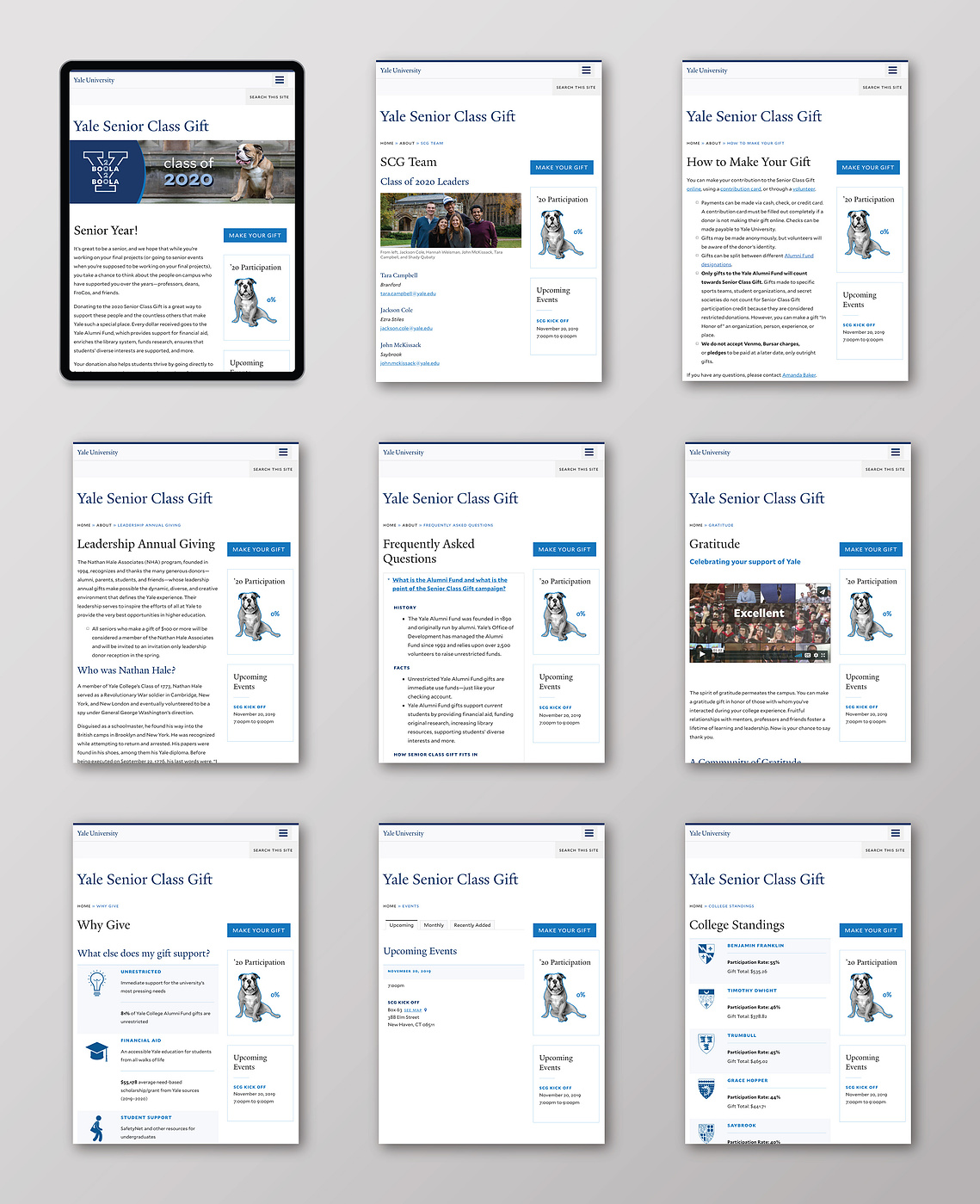980x1204 pixels.
Task: Click 'Celebrating your support of Yale' subheading
Action: pos(745,562)
